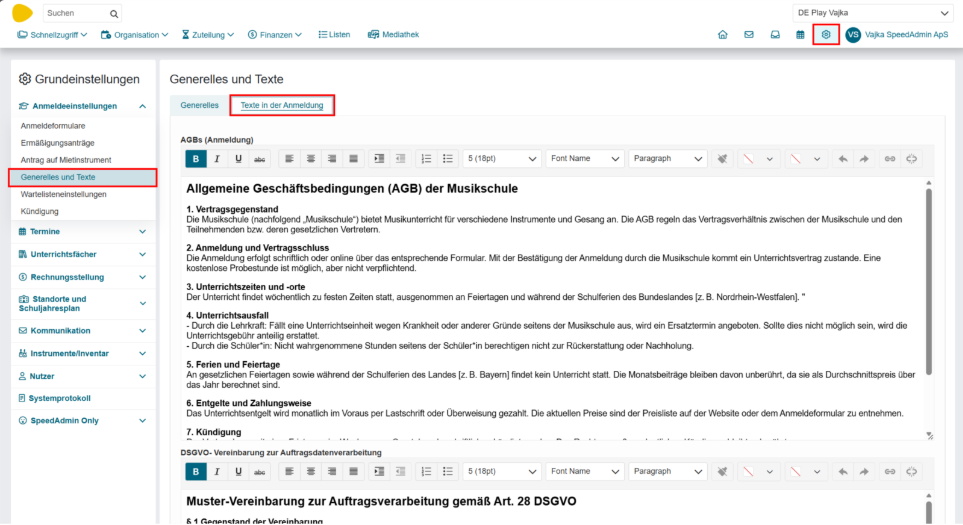
Task: Insert numbered list in AGBs editor
Action: [426, 159]
